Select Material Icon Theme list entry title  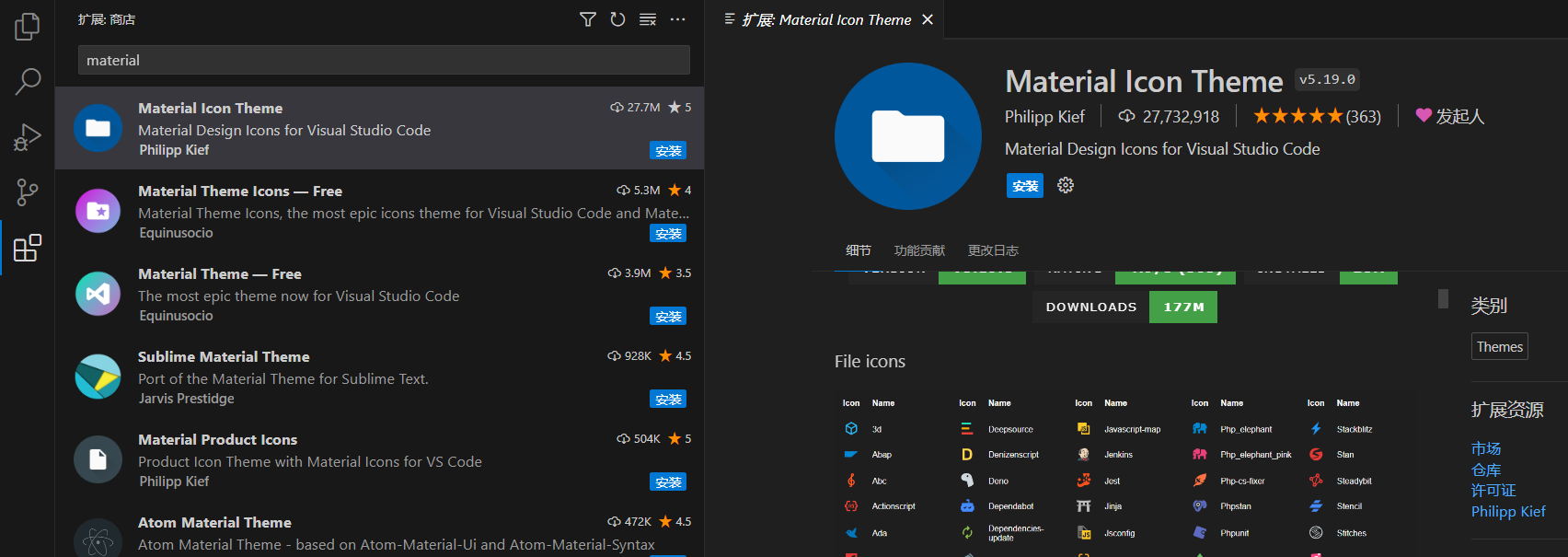[x=211, y=108]
